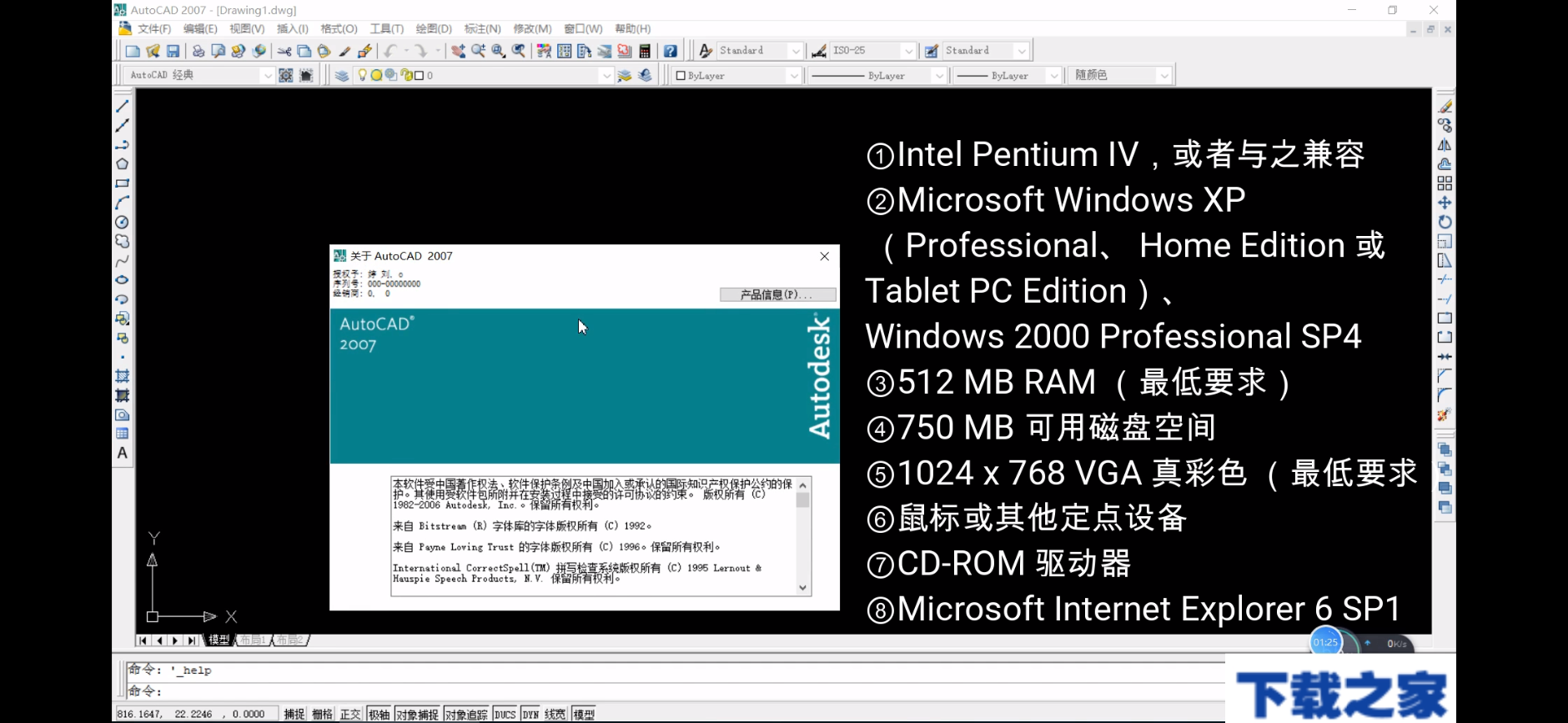The image size is (1568, 723).
Task: Click the license text scrollbar down arrow
Action: pos(803,588)
